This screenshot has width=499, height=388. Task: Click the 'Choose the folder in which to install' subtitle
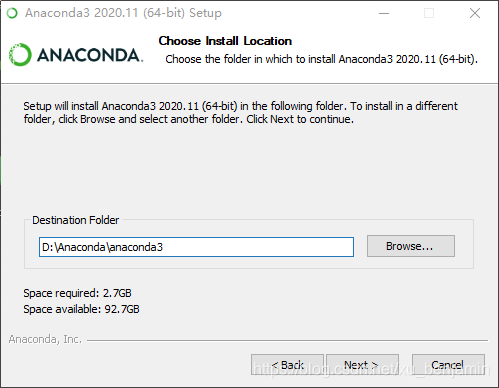[322, 59]
